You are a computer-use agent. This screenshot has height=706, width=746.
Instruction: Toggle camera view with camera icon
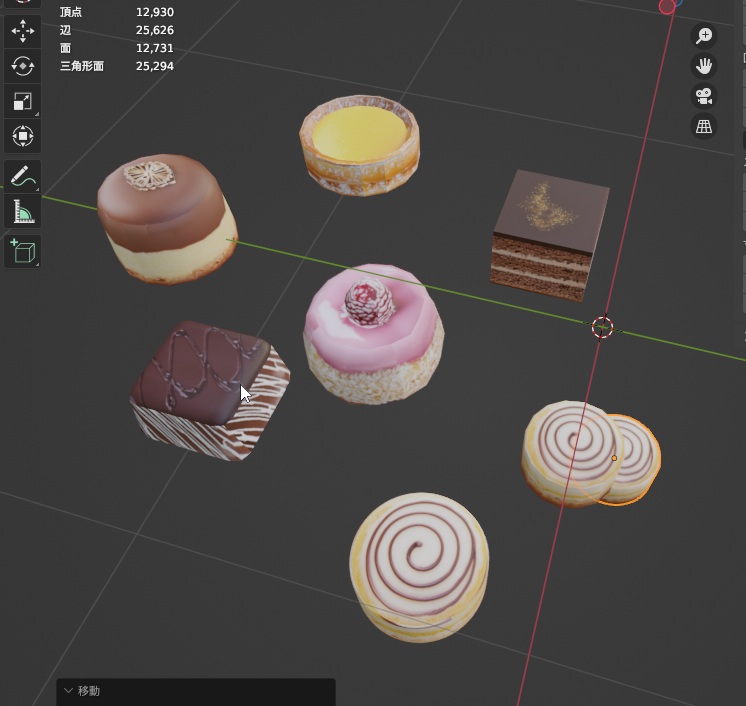point(704,96)
